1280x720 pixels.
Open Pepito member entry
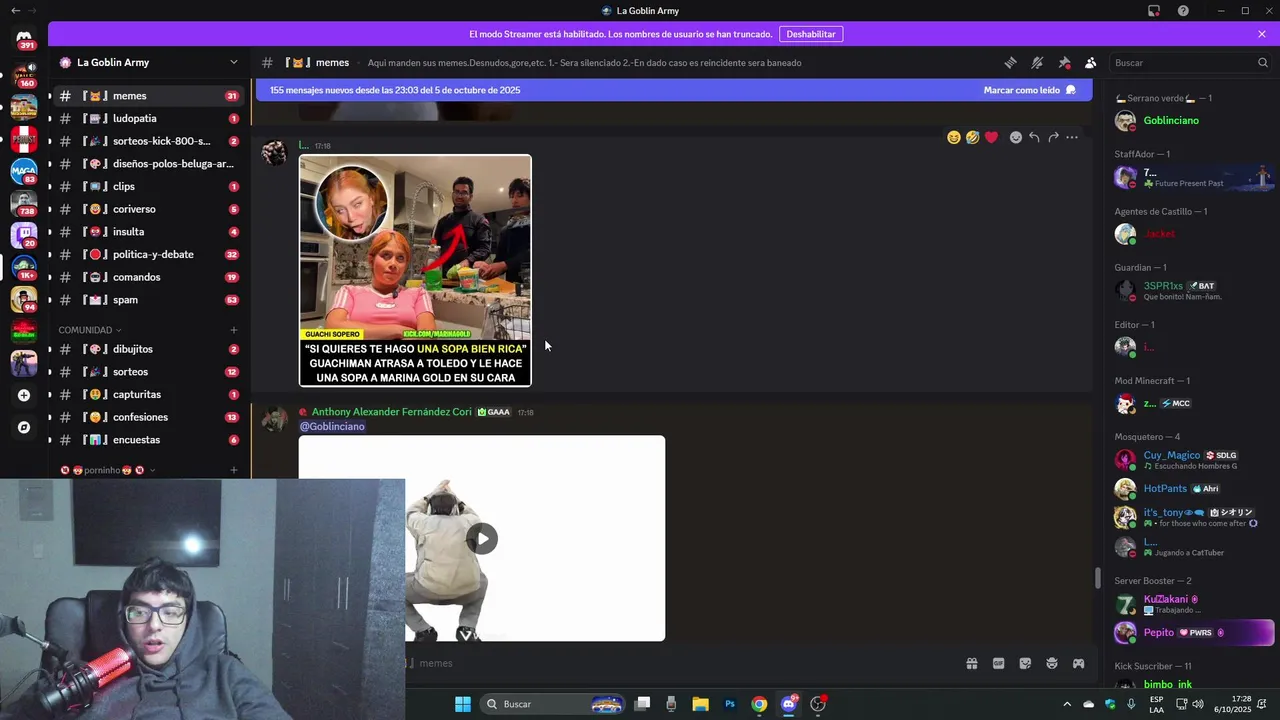[1190, 633]
